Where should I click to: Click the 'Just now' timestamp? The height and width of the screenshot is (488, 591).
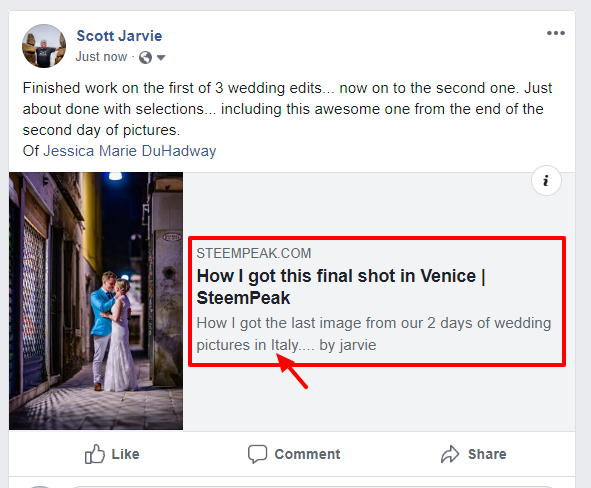(x=101, y=57)
